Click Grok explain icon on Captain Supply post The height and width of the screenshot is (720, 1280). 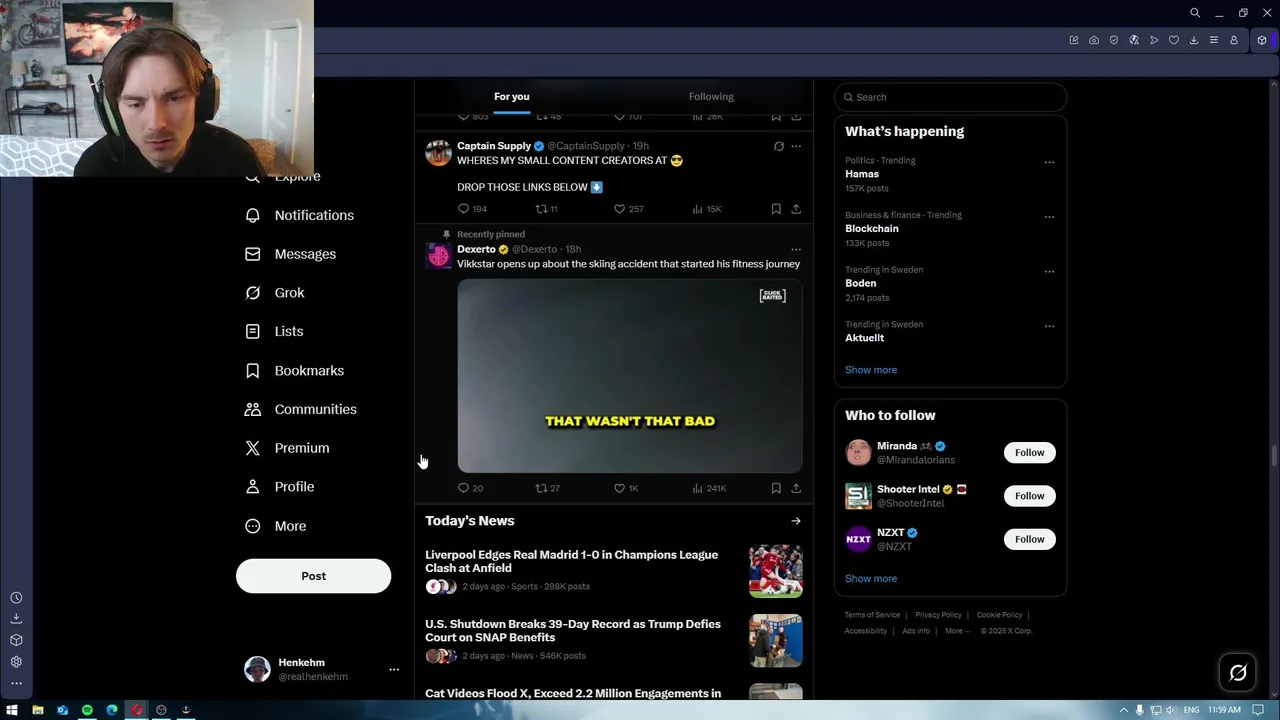tap(779, 146)
